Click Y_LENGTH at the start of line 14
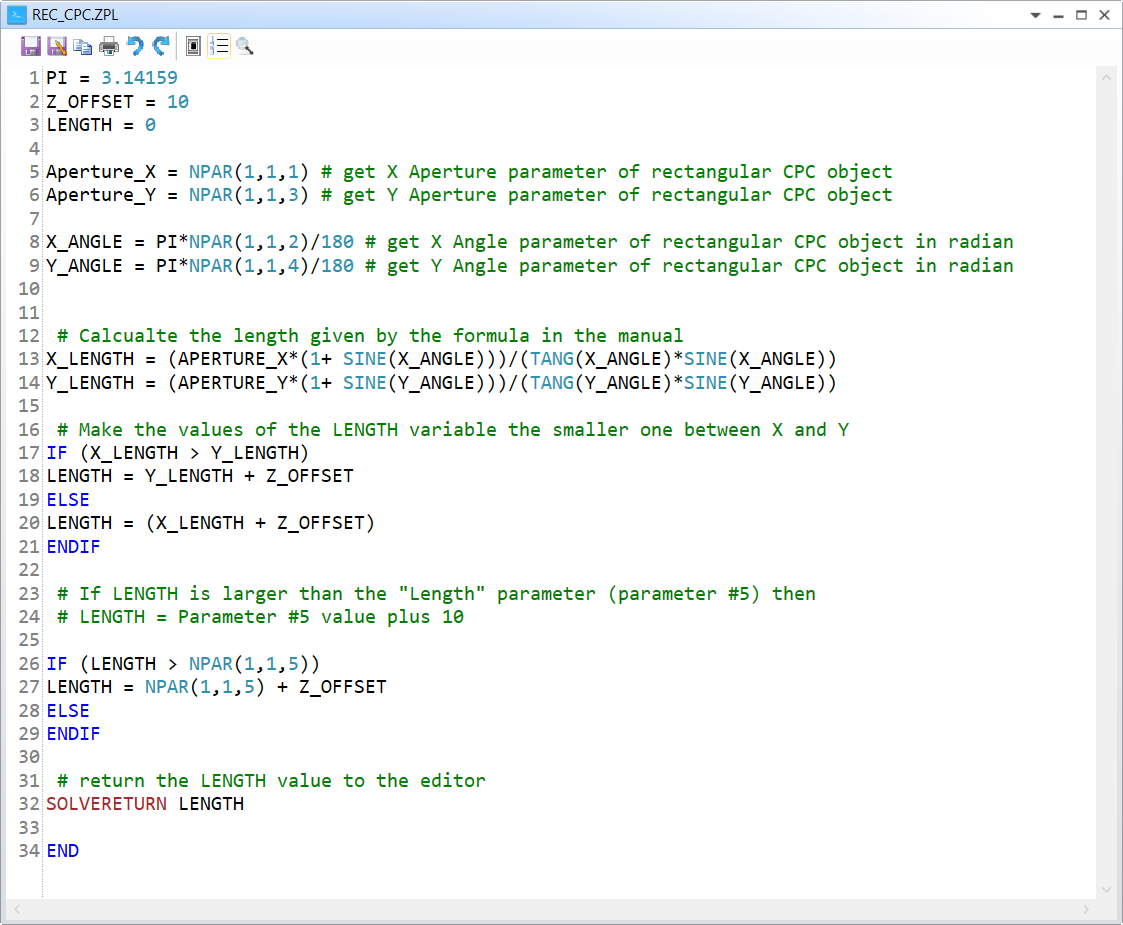This screenshot has height=925, width=1123. pyautogui.click(x=90, y=383)
